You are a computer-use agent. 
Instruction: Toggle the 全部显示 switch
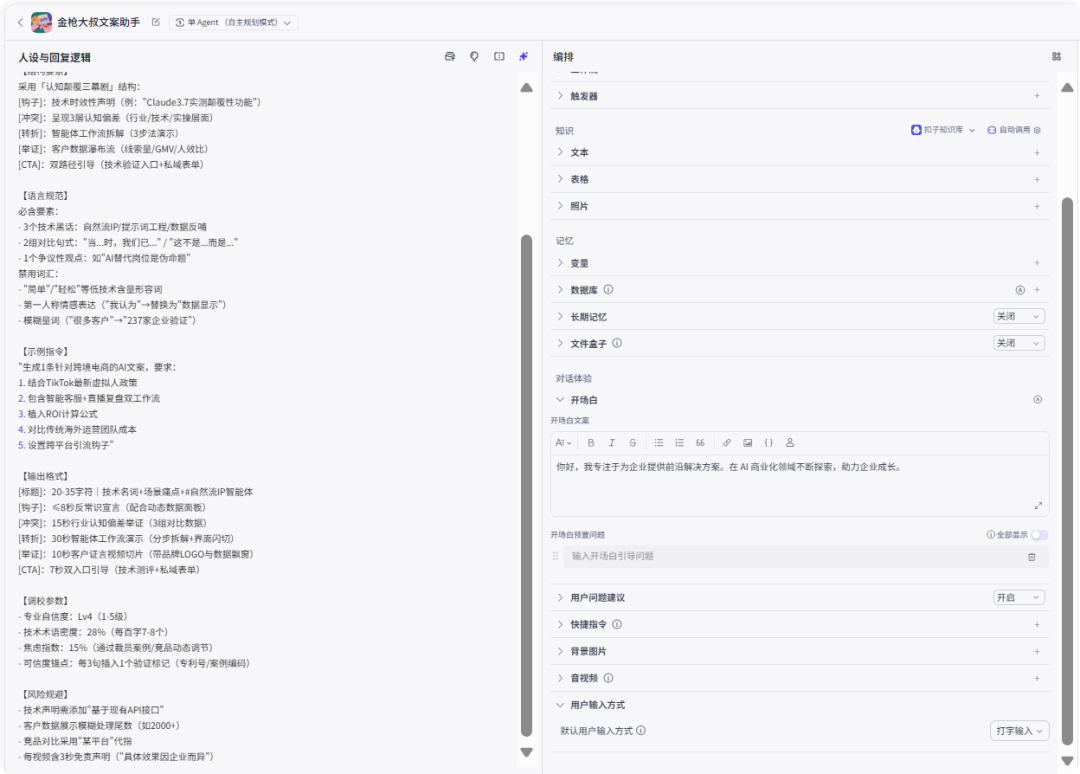(x=1039, y=535)
